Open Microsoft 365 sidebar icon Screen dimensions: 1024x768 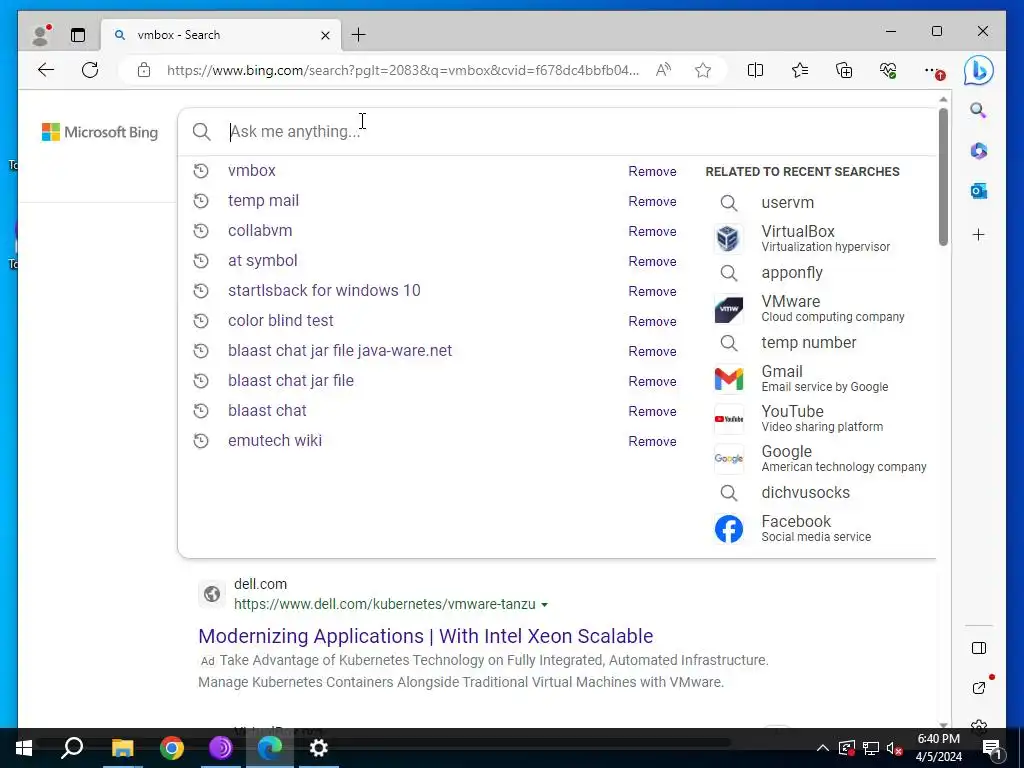[x=978, y=151]
